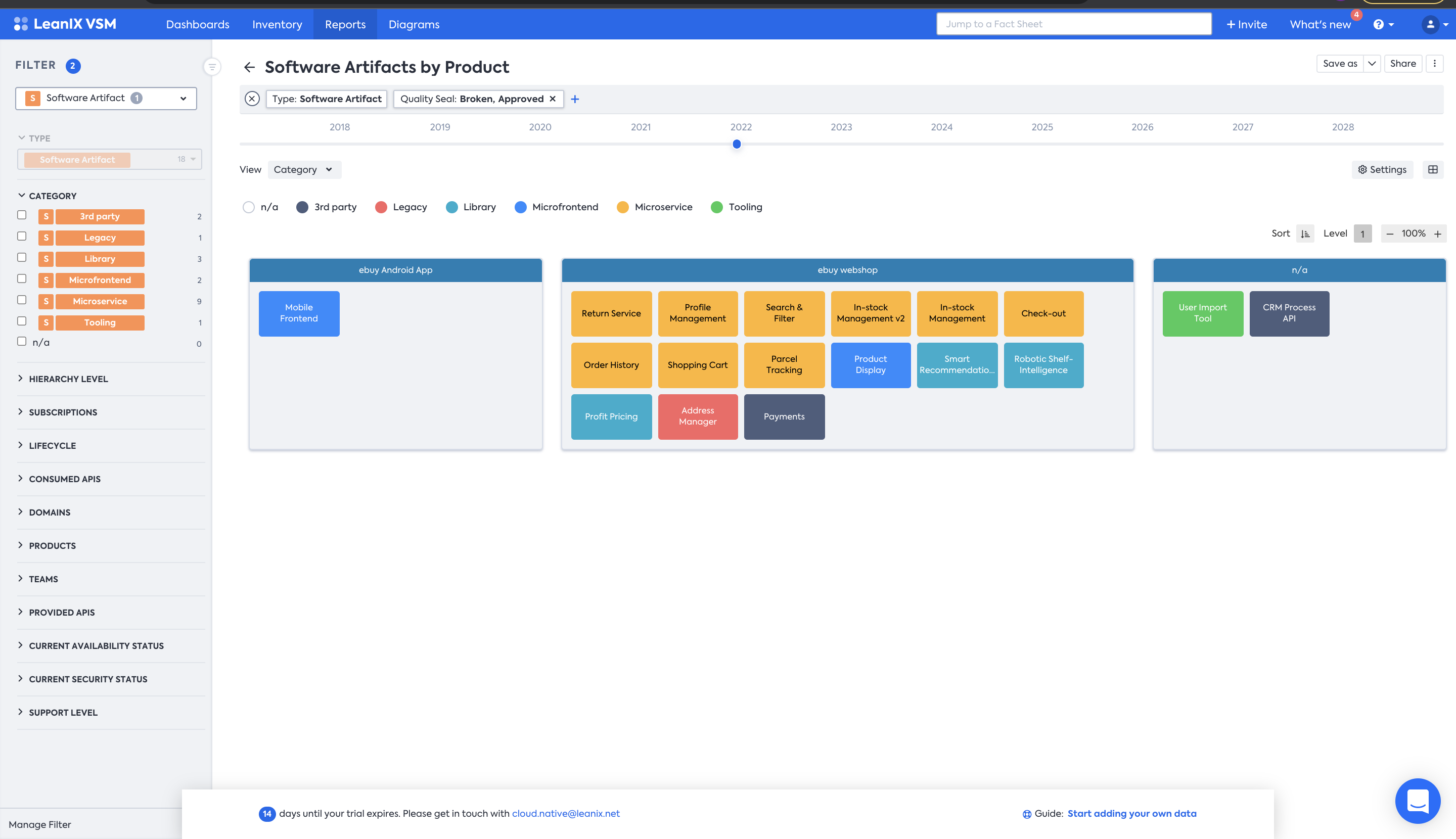This screenshot has width=1456, height=839.
Task: Remove the Quality Seal filter chip
Action: [552, 99]
